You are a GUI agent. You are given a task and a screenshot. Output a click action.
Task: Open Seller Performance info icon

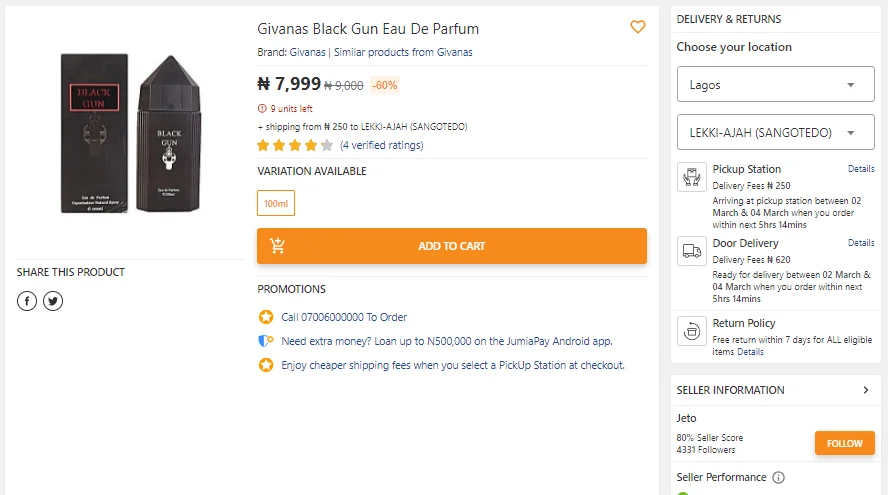click(x=778, y=478)
